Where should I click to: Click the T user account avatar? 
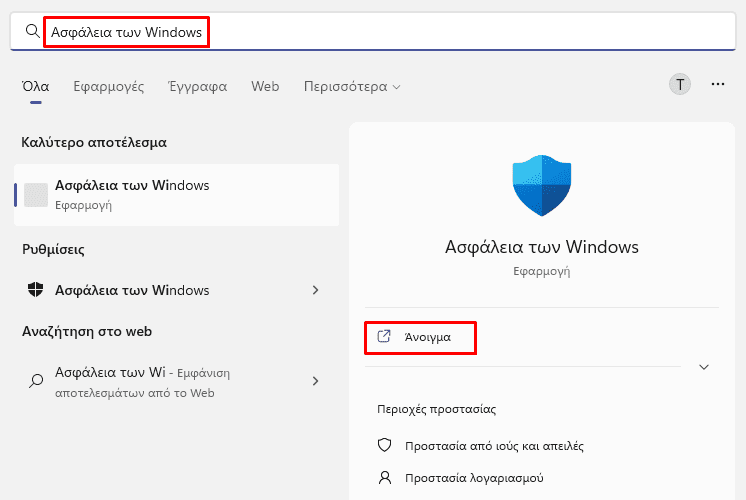680,85
